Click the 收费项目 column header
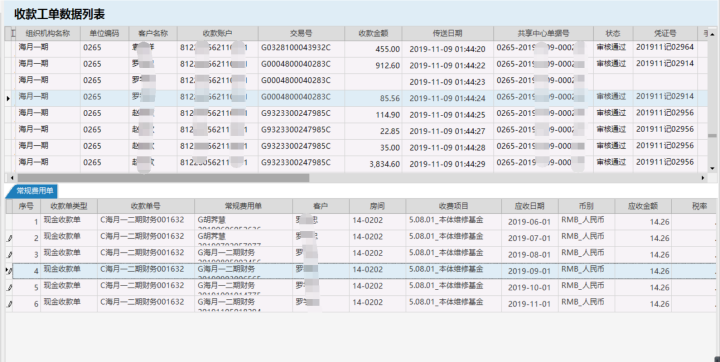The height and width of the screenshot is (362, 720). click(x=453, y=206)
